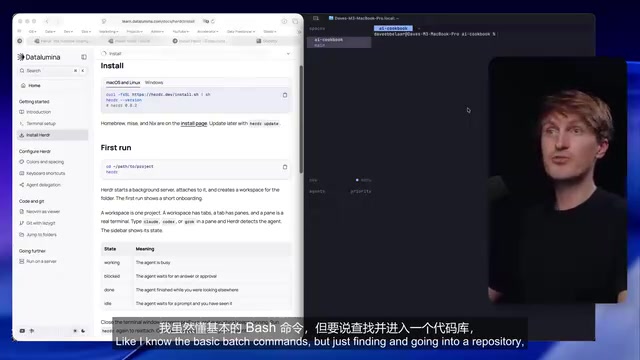
Task: Expand the Install table-of-contents dropdown
Action: [288, 53]
